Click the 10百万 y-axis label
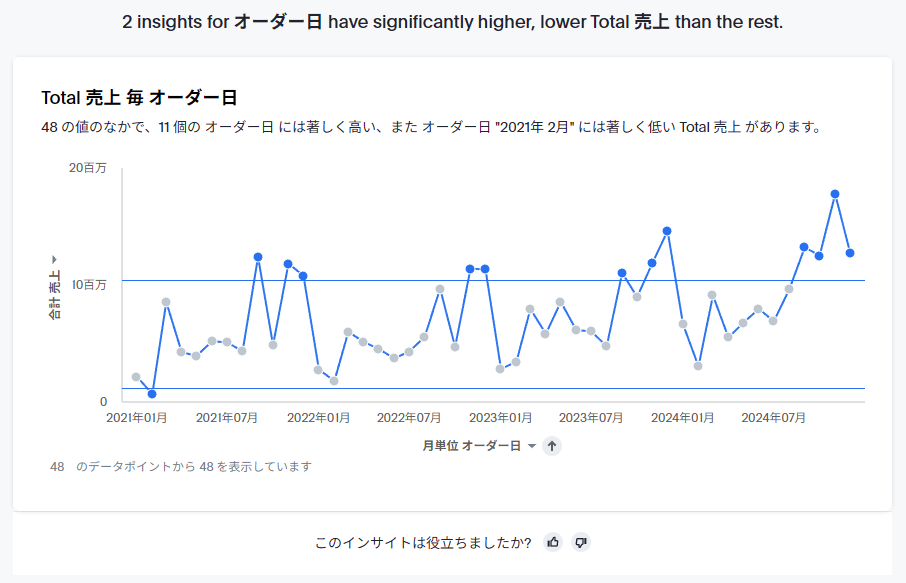The image size is (906, 583). (87, 285)
